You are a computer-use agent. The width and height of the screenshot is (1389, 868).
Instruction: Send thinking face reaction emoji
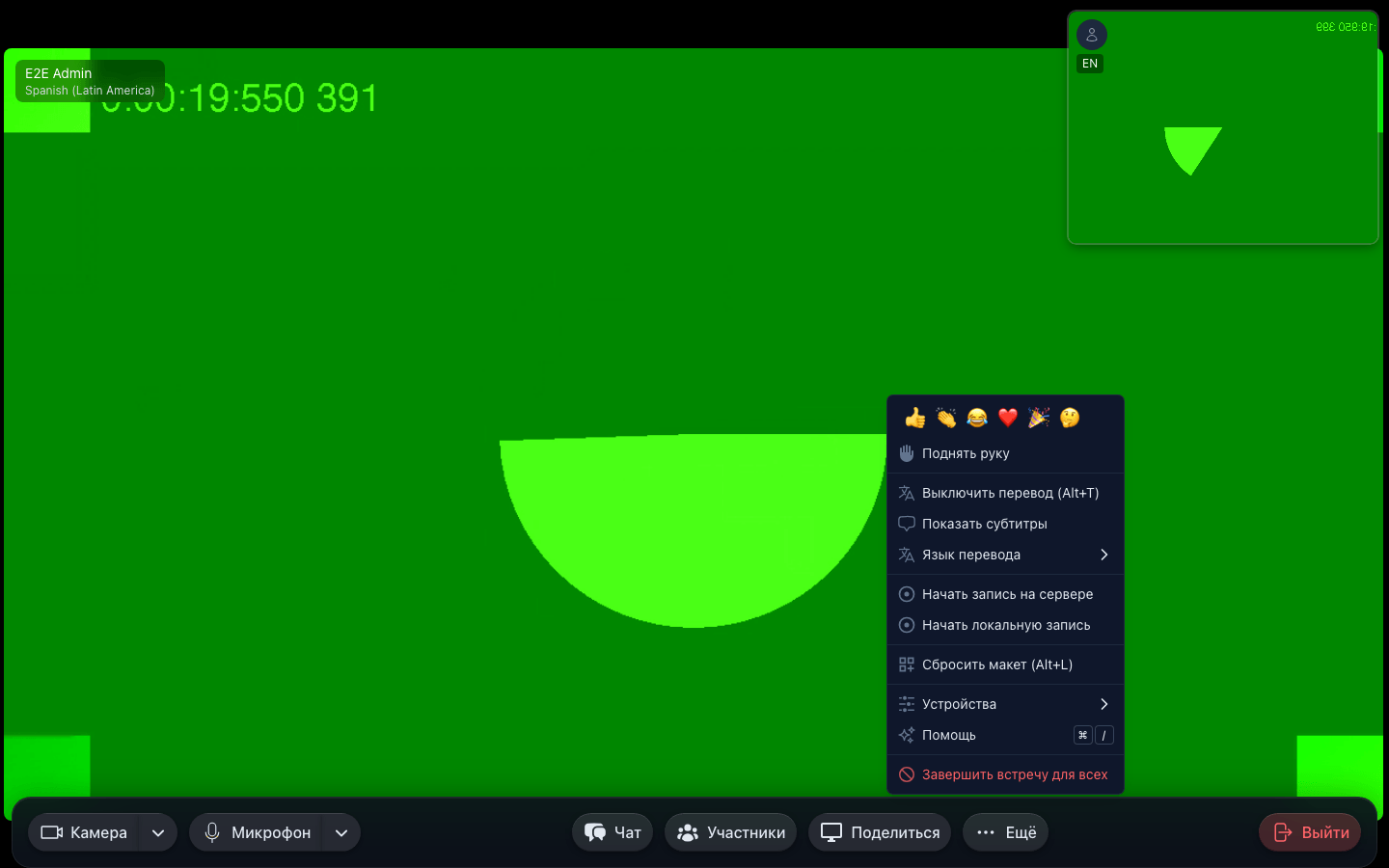pyautogui.click(x=1070, y=418)
